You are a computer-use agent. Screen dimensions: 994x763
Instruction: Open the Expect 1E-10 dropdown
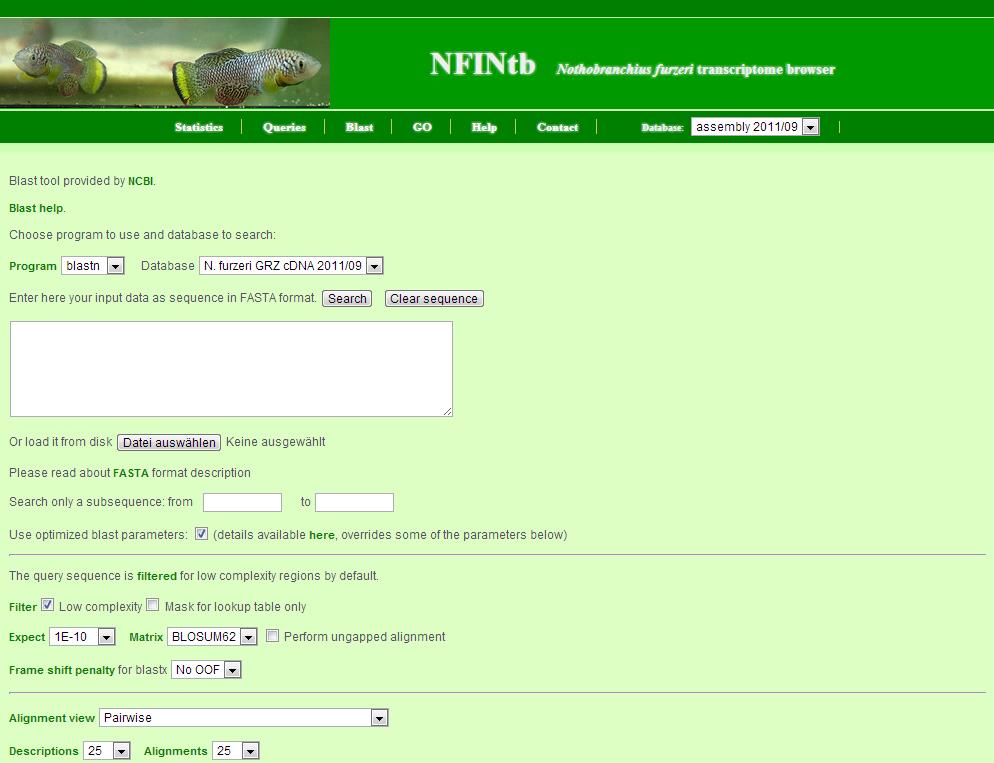pyautogui.click(x=82, y=637)
